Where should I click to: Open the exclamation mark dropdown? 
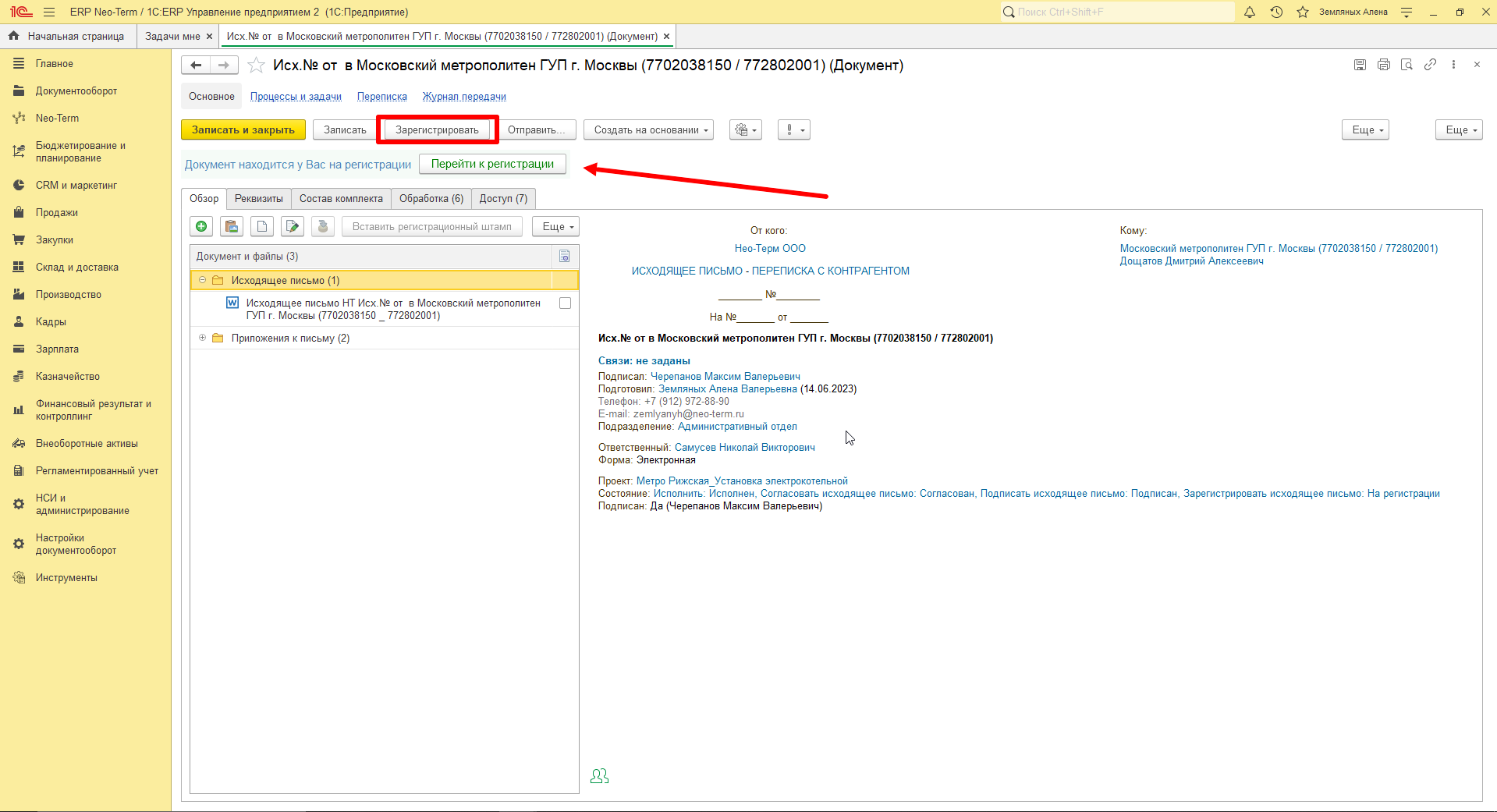[x=794, y=130]
